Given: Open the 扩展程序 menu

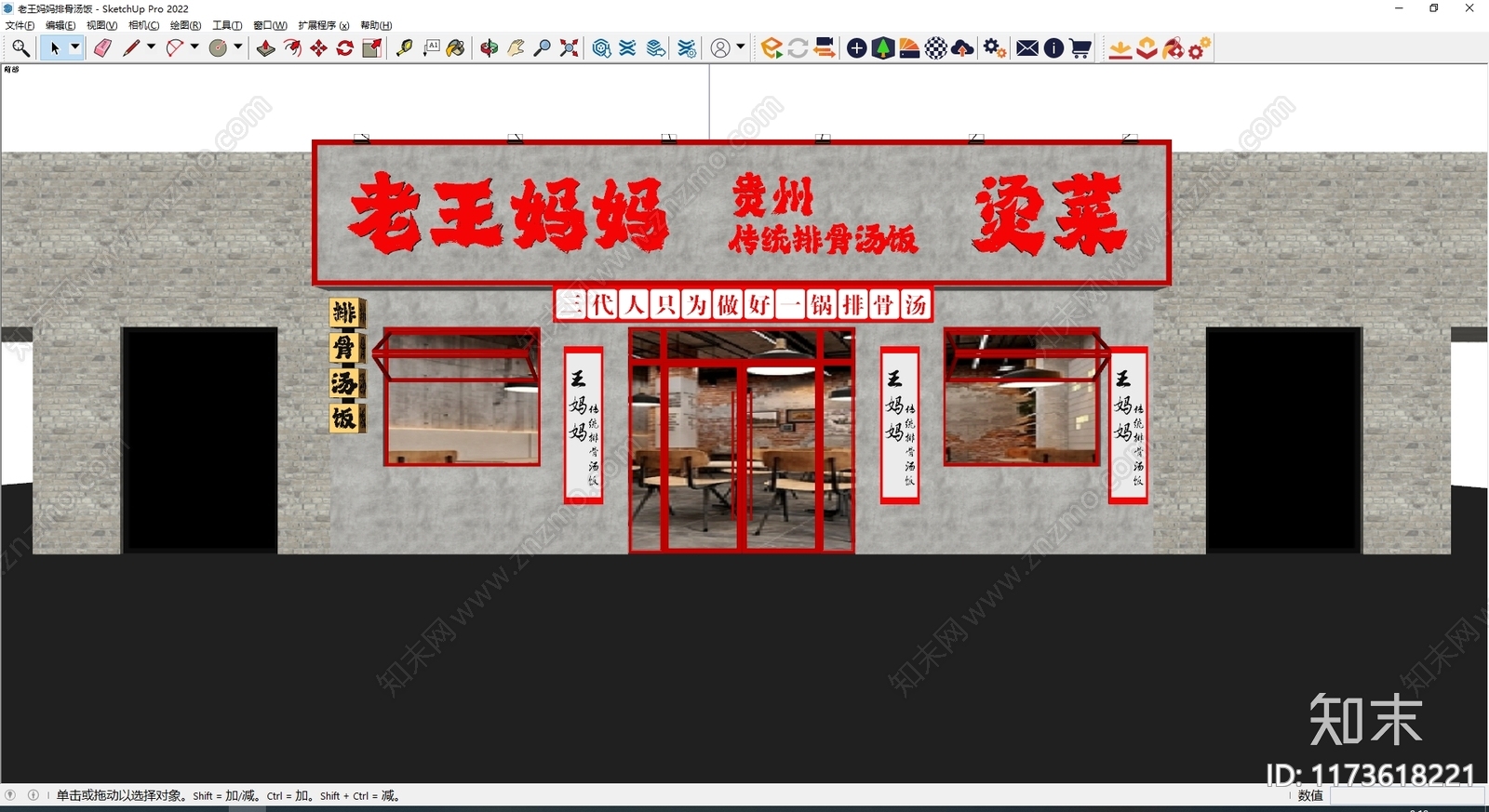Looking at the screenshot, I should point(324,25).
